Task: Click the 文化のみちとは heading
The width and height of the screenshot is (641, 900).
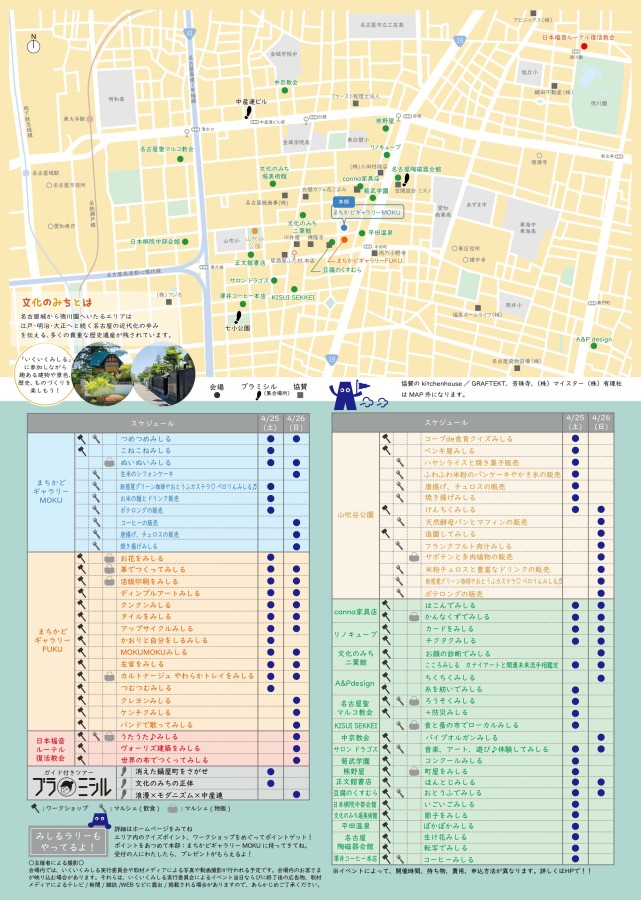Action: coord(57,301)
